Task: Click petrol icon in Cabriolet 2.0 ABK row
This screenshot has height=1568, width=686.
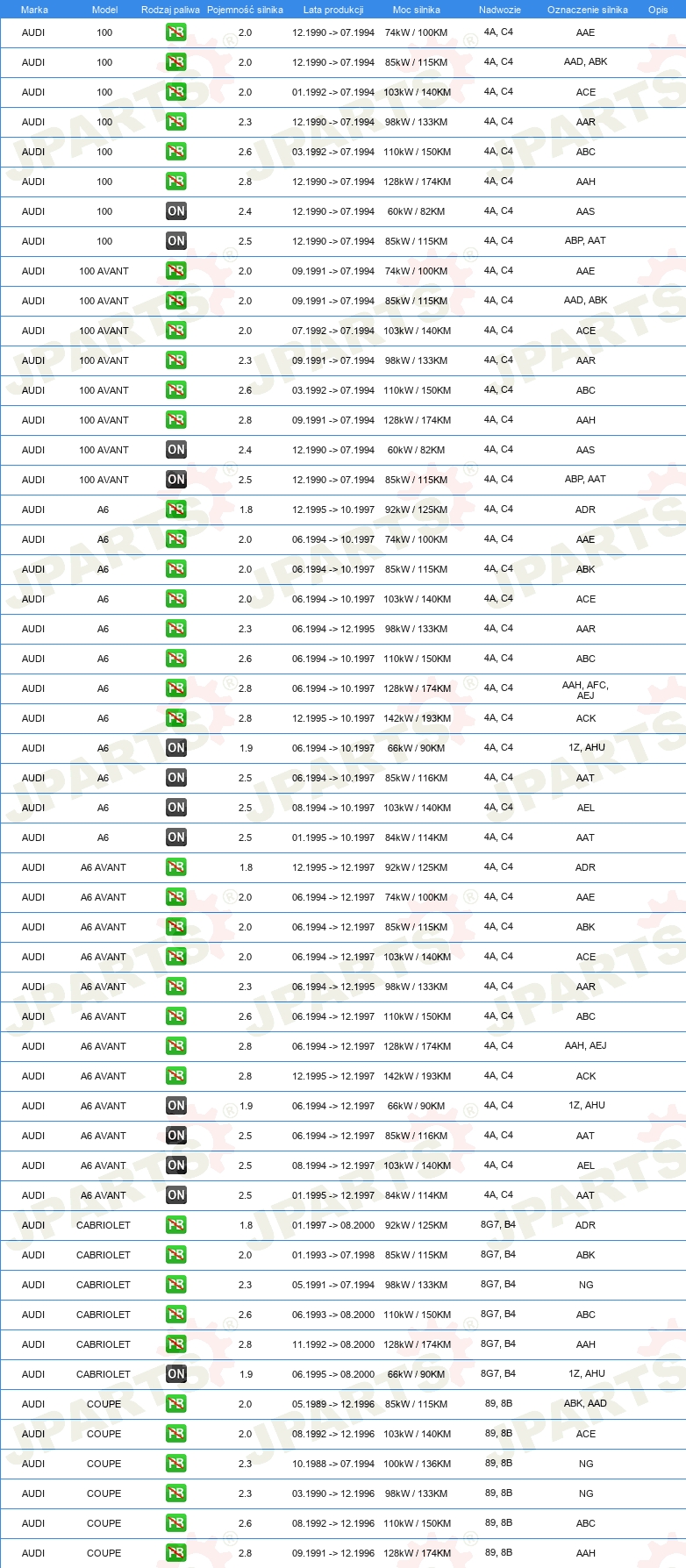Action: [176, 1255]
